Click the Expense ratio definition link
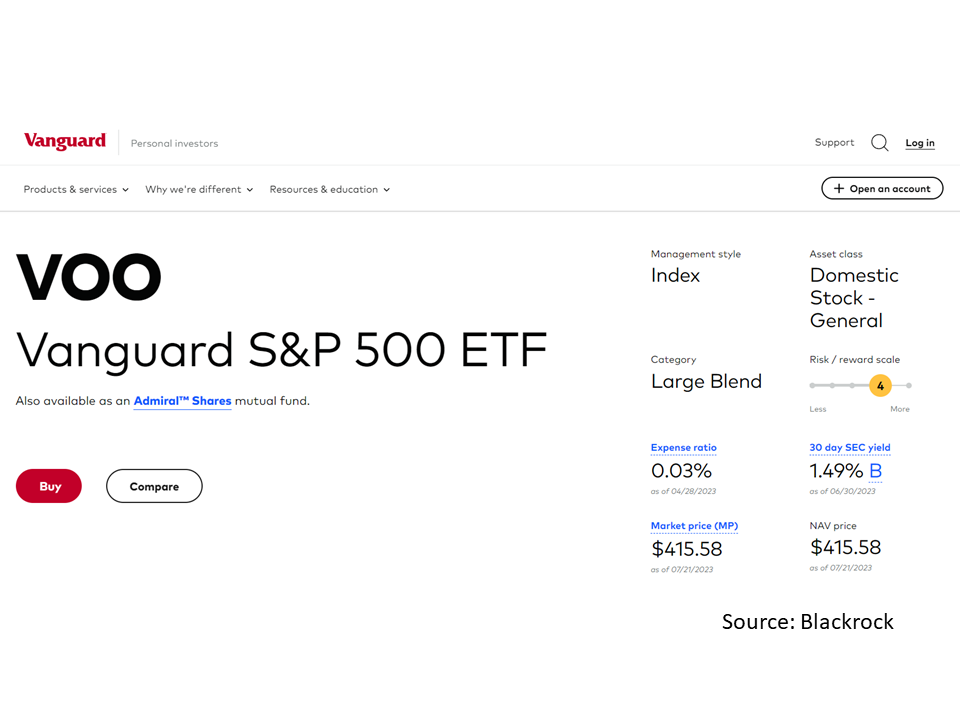 tap(683, 448)
